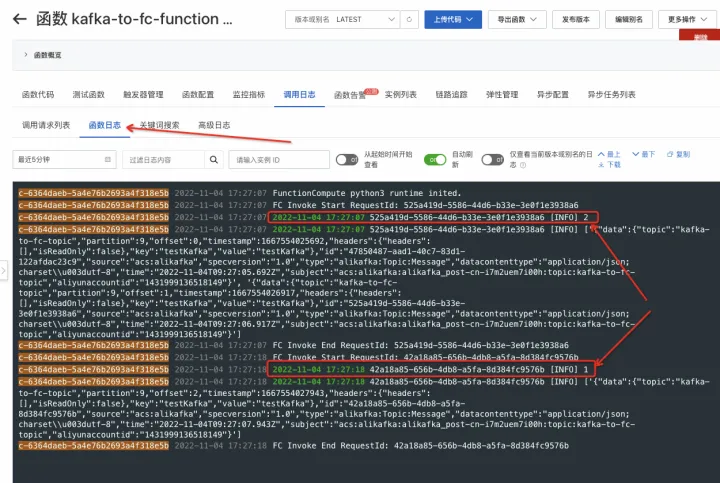Image resolution: width=720 pixels, height=483 pixels.
Task: Click the red 删除 button at top right
Action: 700,35
